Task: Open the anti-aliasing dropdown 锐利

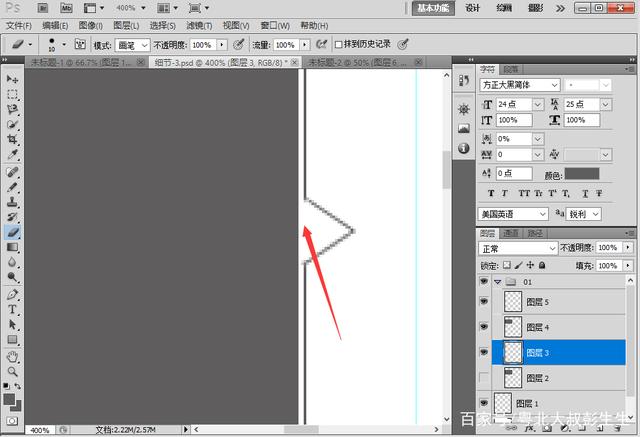Action: (584, 214)
